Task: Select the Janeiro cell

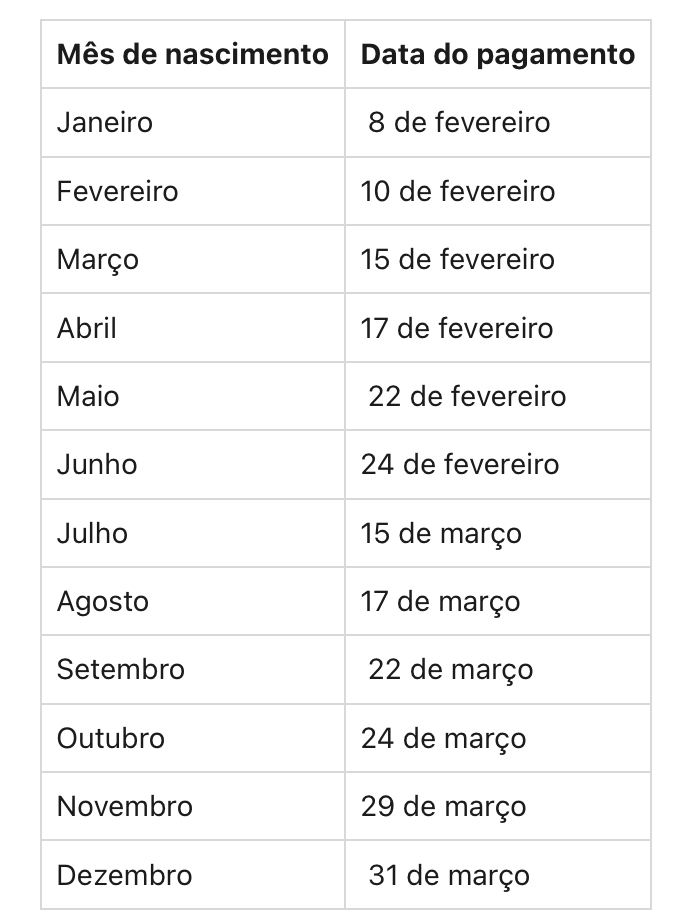Action: pos(105,122)
